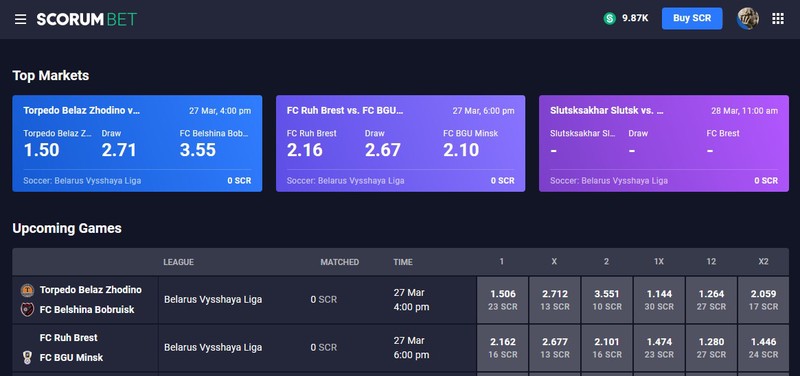The image size is (800, 376).
Task: Select 2.712 draw odds for Torpedo match
Action: coord(555,299)
